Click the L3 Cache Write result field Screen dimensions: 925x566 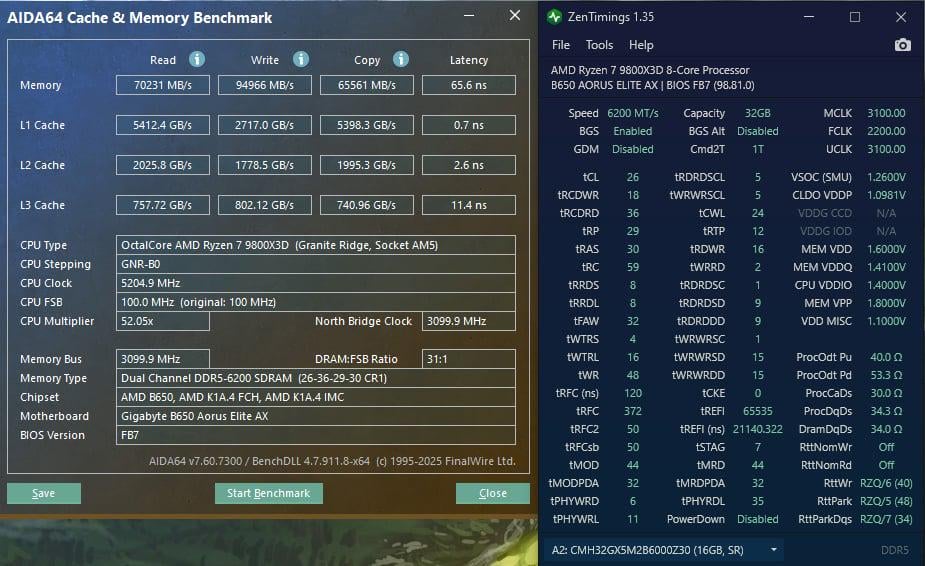[x=265, y=205]
